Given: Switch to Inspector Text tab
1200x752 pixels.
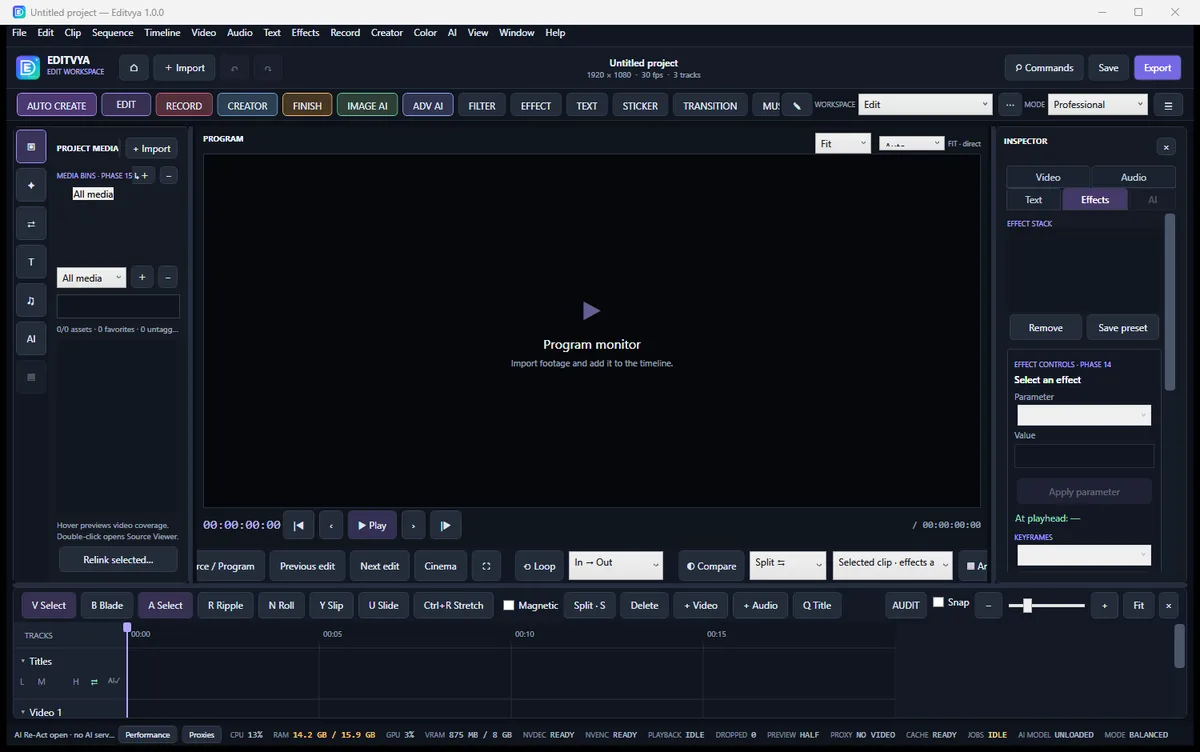Looking at the screenshot, I should point(1034,200).
